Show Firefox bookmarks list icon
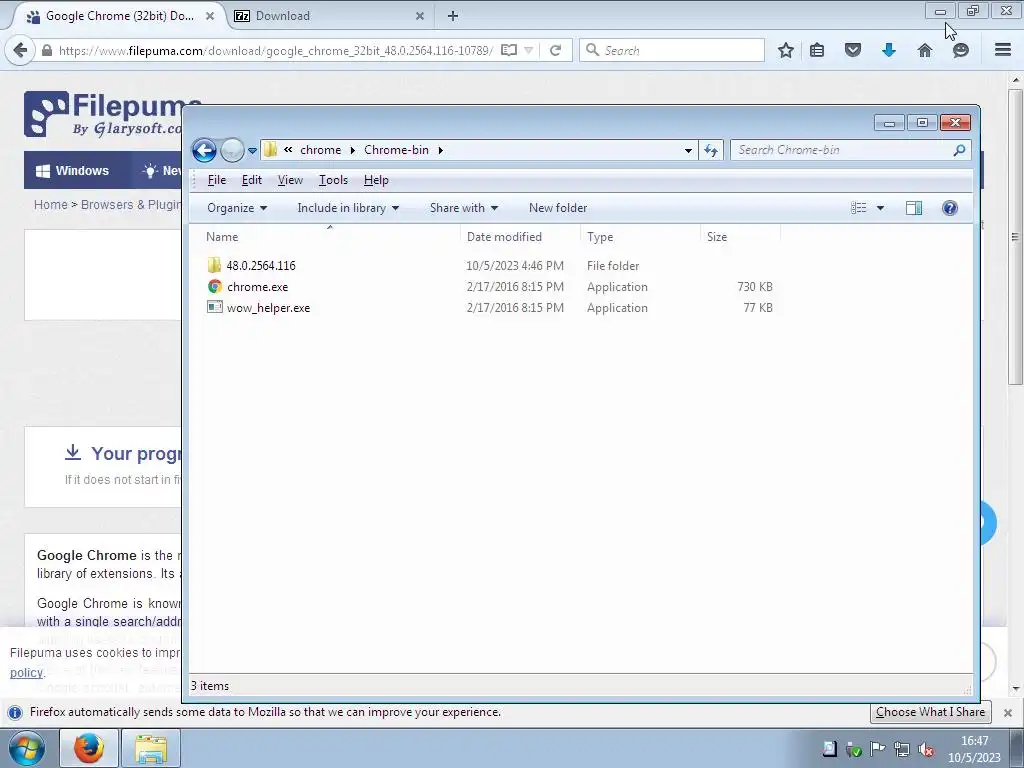The height and width of the screenshot is (768, 1024). 817,50
